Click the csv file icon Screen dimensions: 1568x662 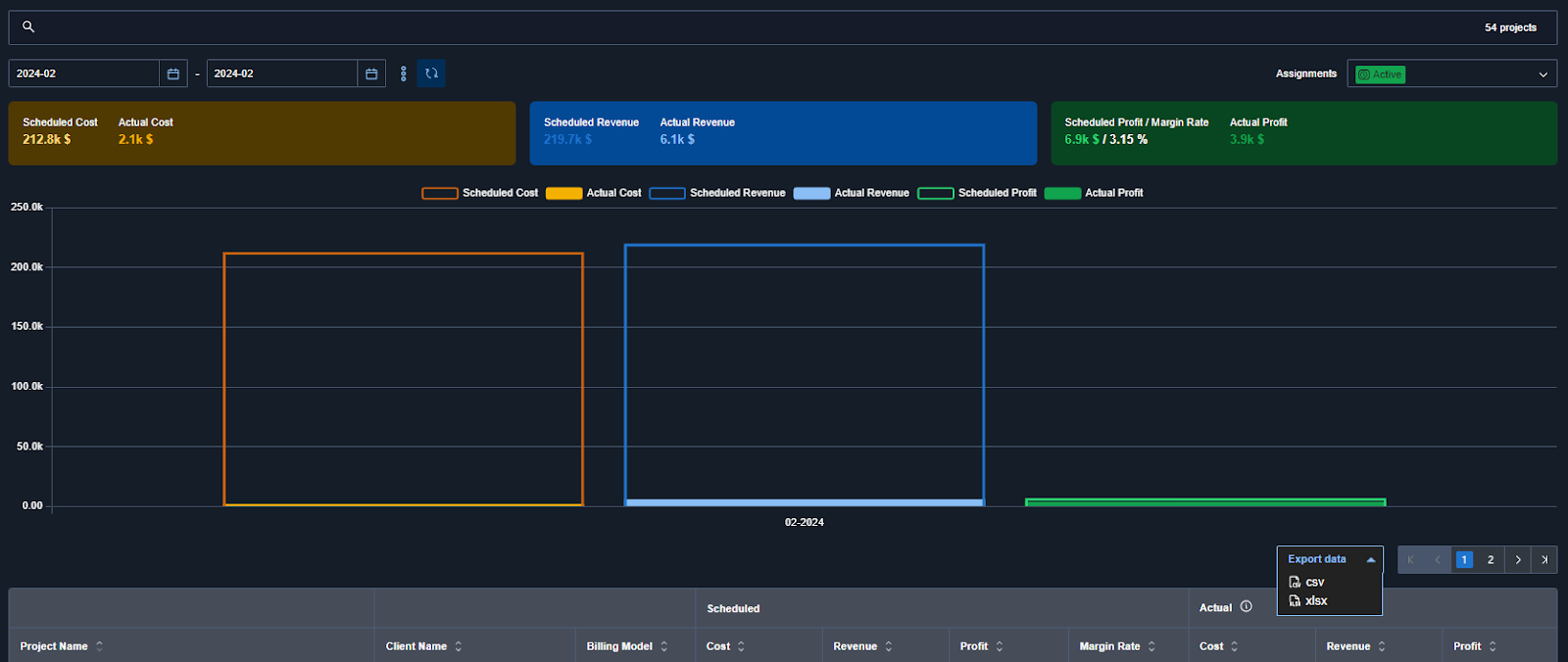click(x=1295, y=582)
